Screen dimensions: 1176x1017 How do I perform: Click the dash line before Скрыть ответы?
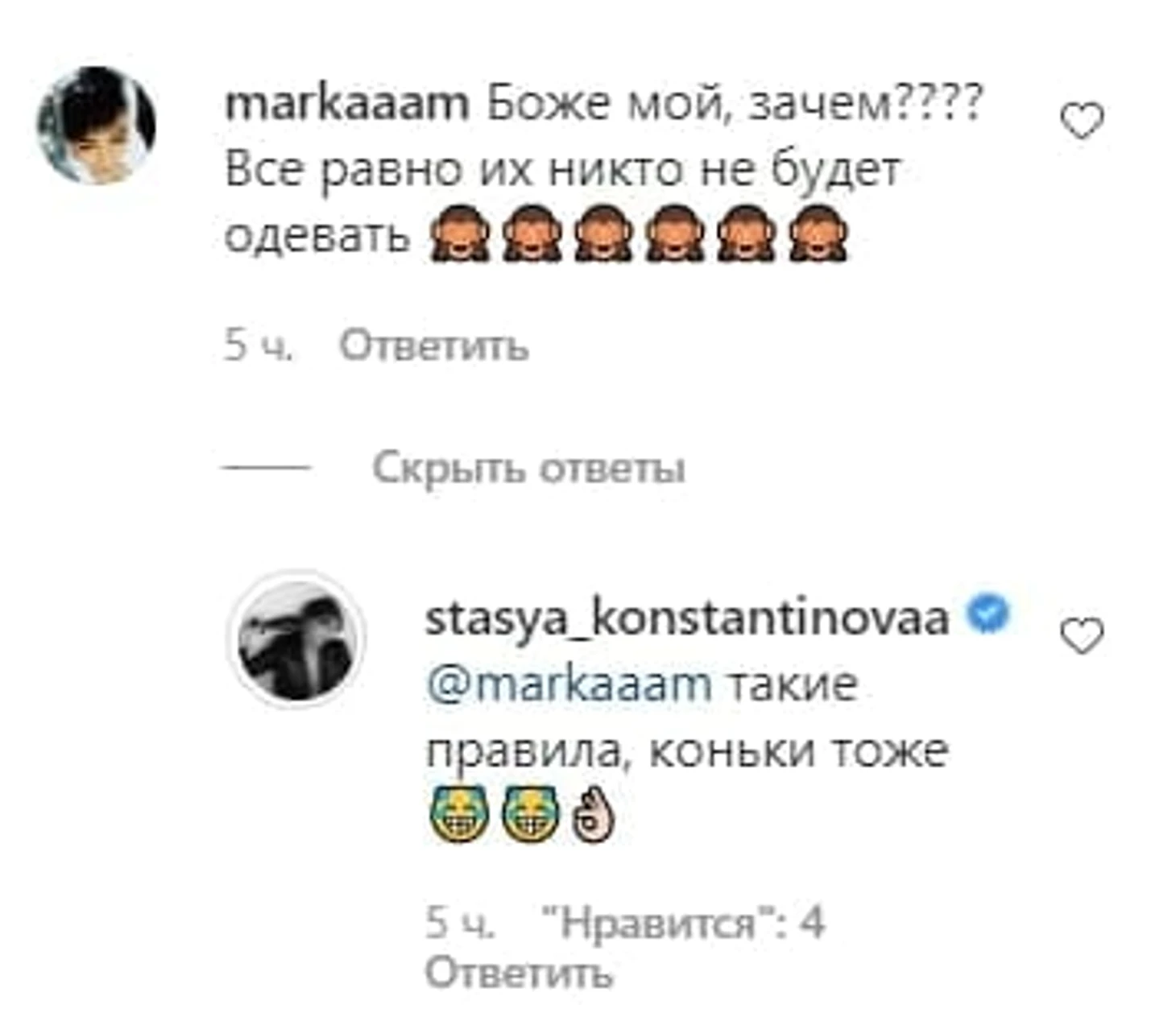[267, 467]
